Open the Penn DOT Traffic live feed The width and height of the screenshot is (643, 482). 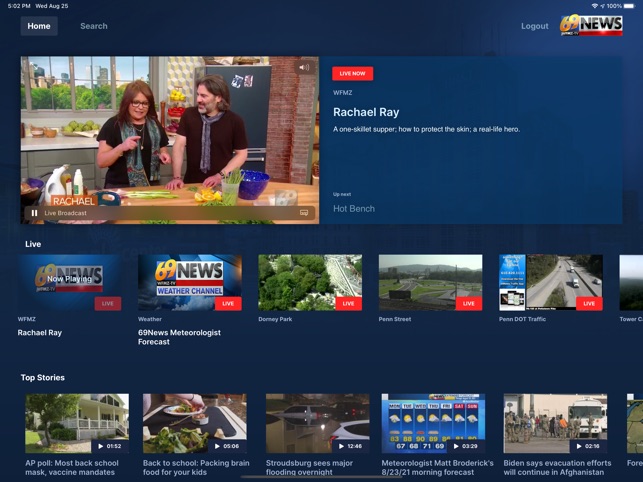[x=551, y=282]
